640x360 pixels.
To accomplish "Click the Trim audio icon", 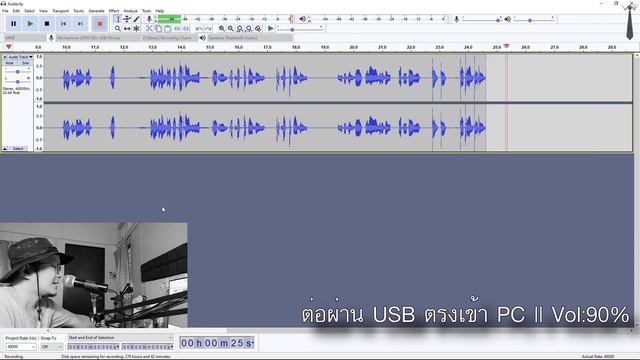I will [x=177, y=29].
